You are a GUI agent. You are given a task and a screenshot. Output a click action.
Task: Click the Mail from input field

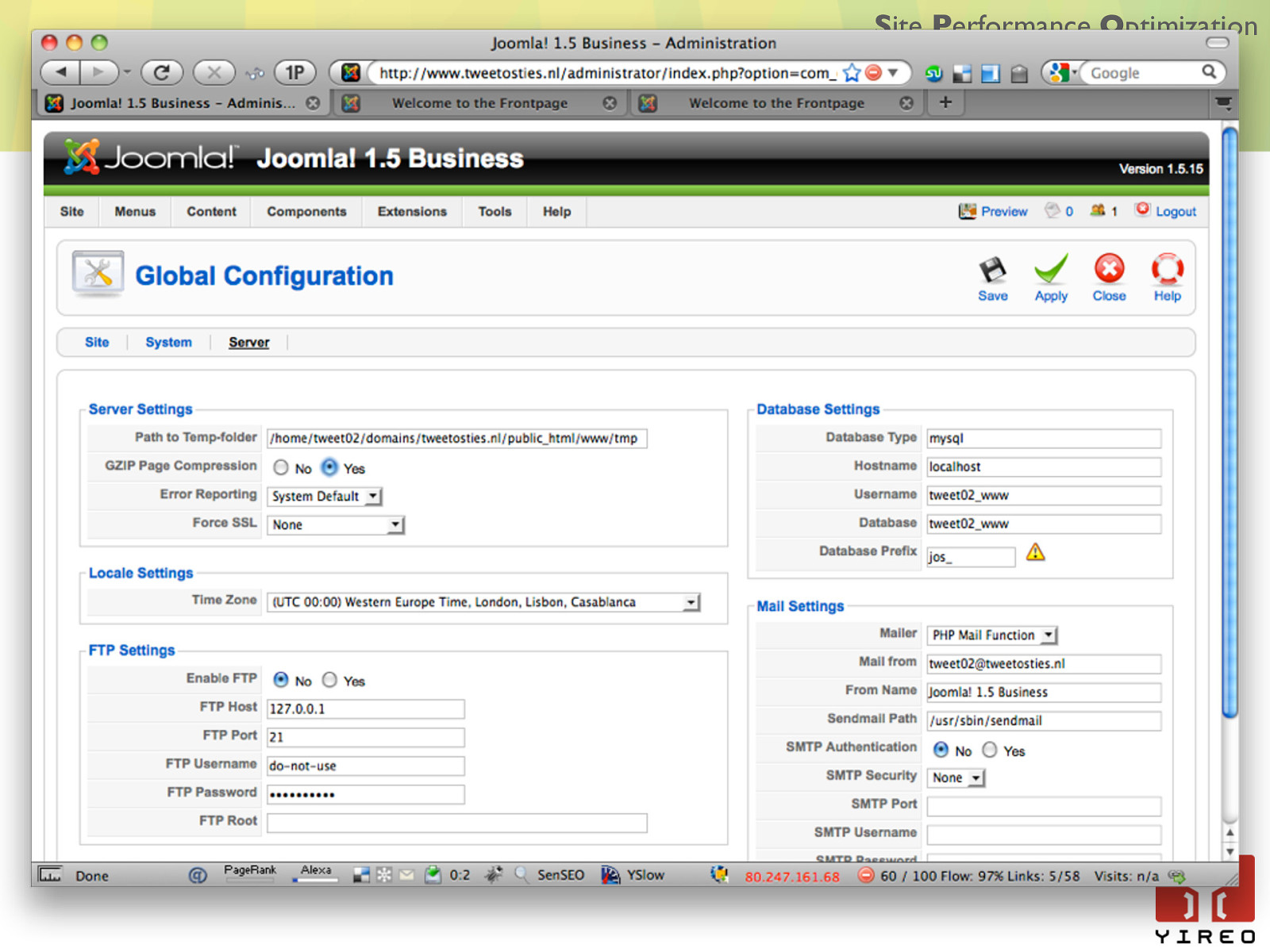tap(1044, 664)
